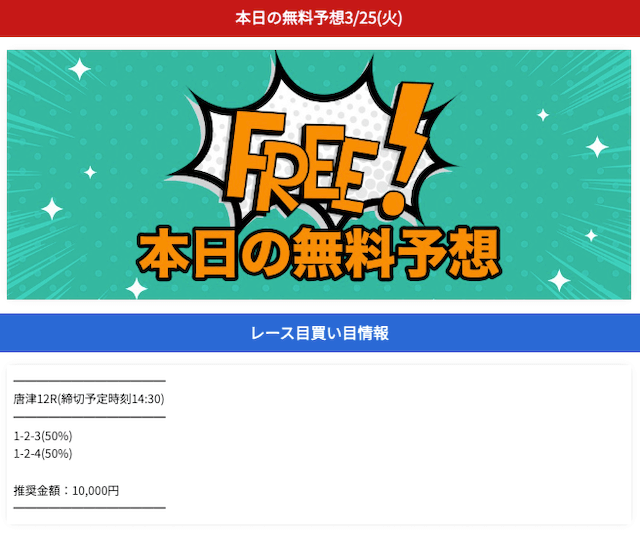Select the 1-2-3(50%) bet line
Image resolution: width=640 pixels, height=534 pixels.
(x=43, y=436)
